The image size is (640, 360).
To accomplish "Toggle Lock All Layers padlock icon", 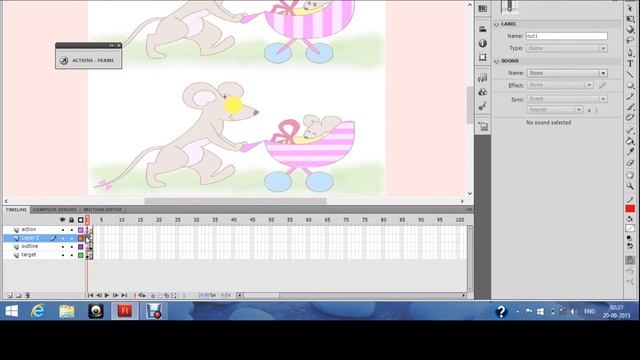I will point(71,220).
